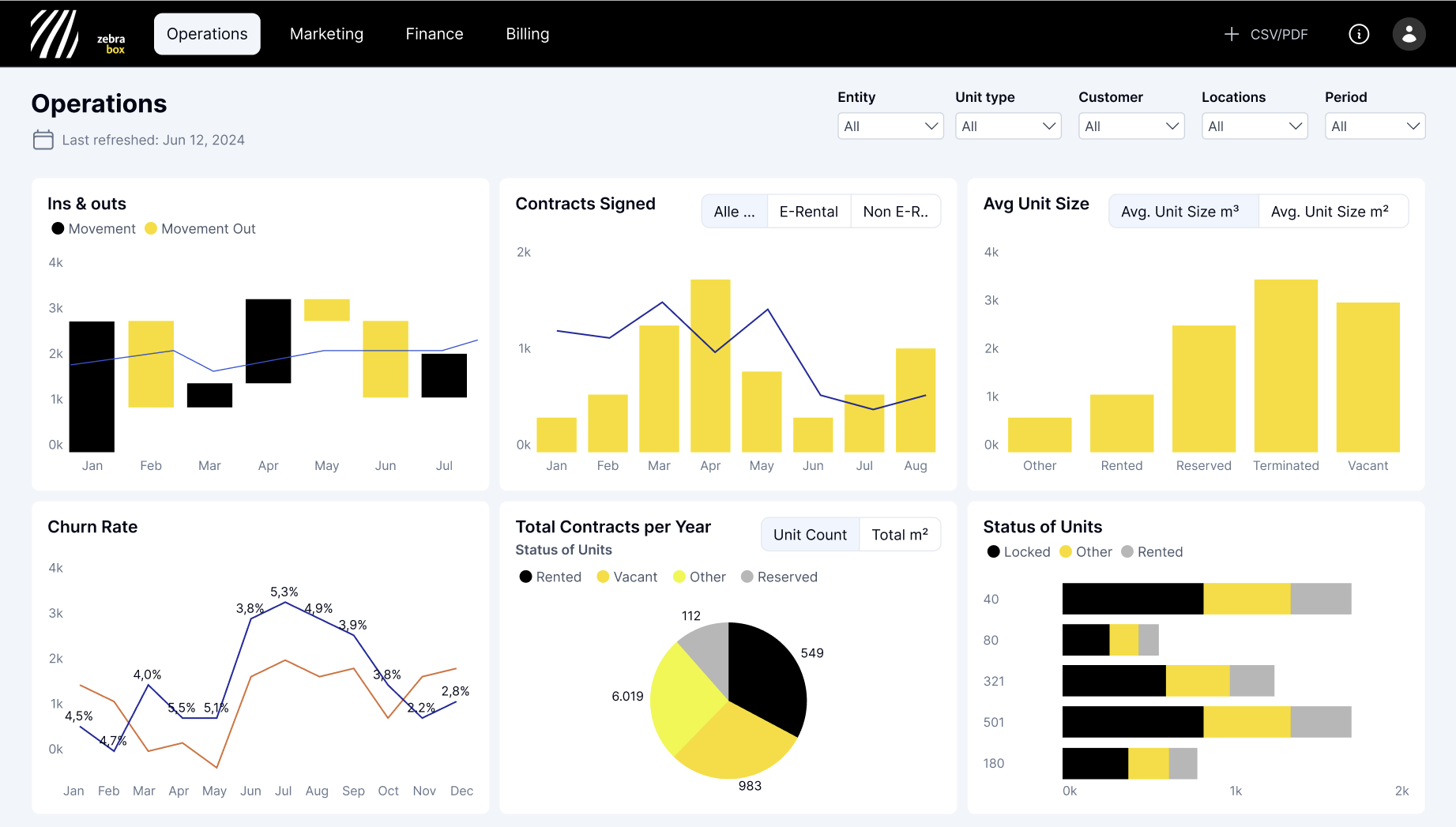Open the Unit type dropdown
1456x827 pixels.
coord(1008,126)
